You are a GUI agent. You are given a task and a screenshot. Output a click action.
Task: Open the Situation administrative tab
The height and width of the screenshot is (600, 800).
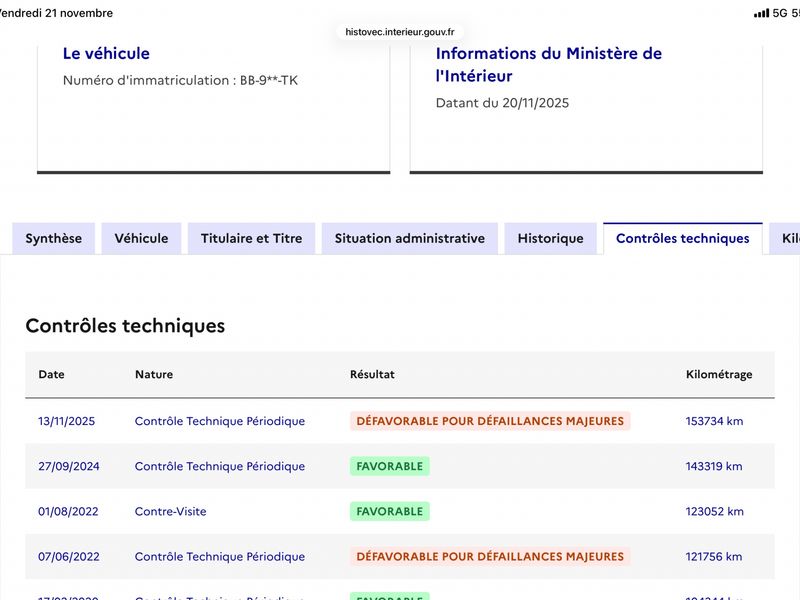pos(409,238)
